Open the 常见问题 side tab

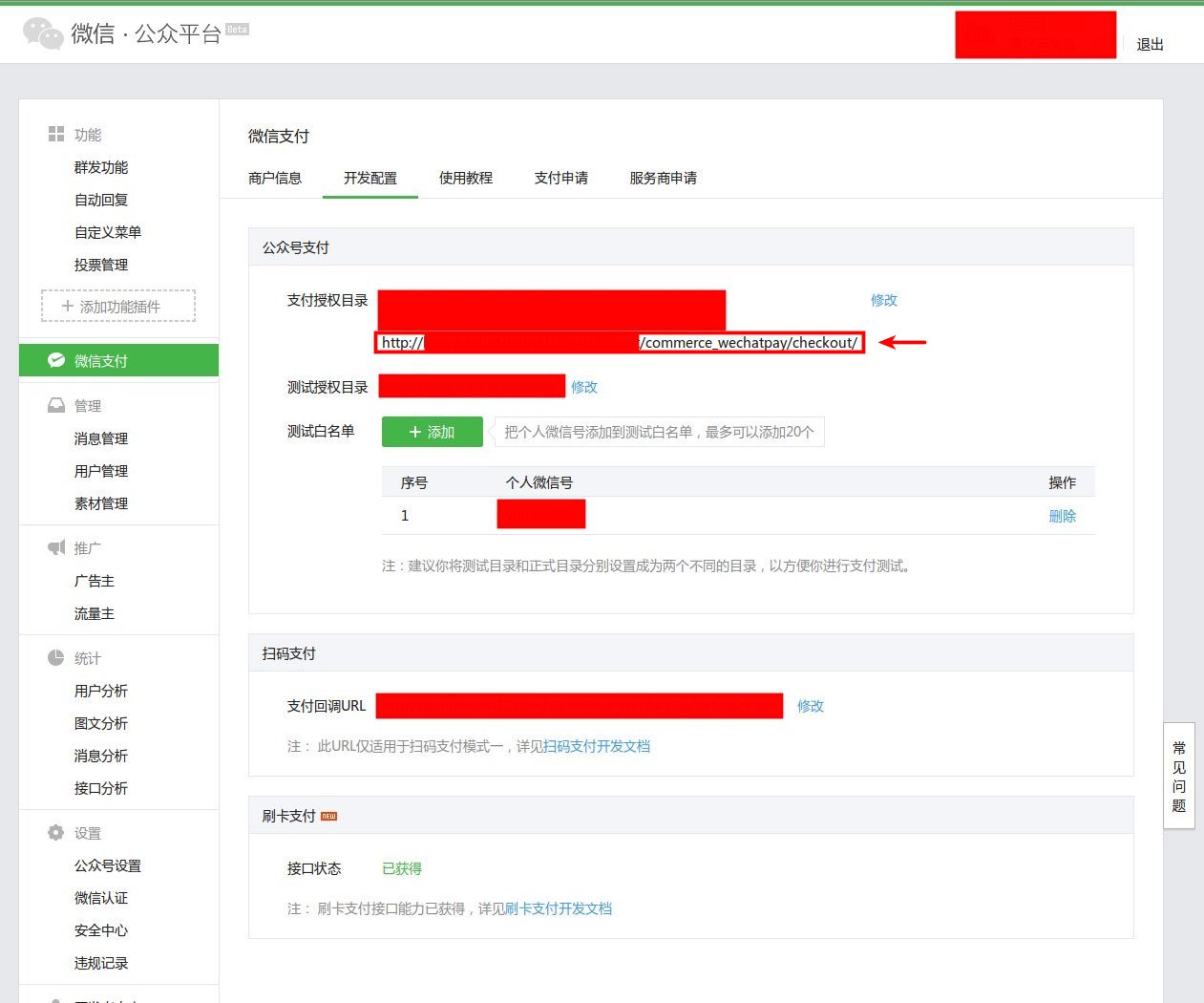coord(1179,776)
